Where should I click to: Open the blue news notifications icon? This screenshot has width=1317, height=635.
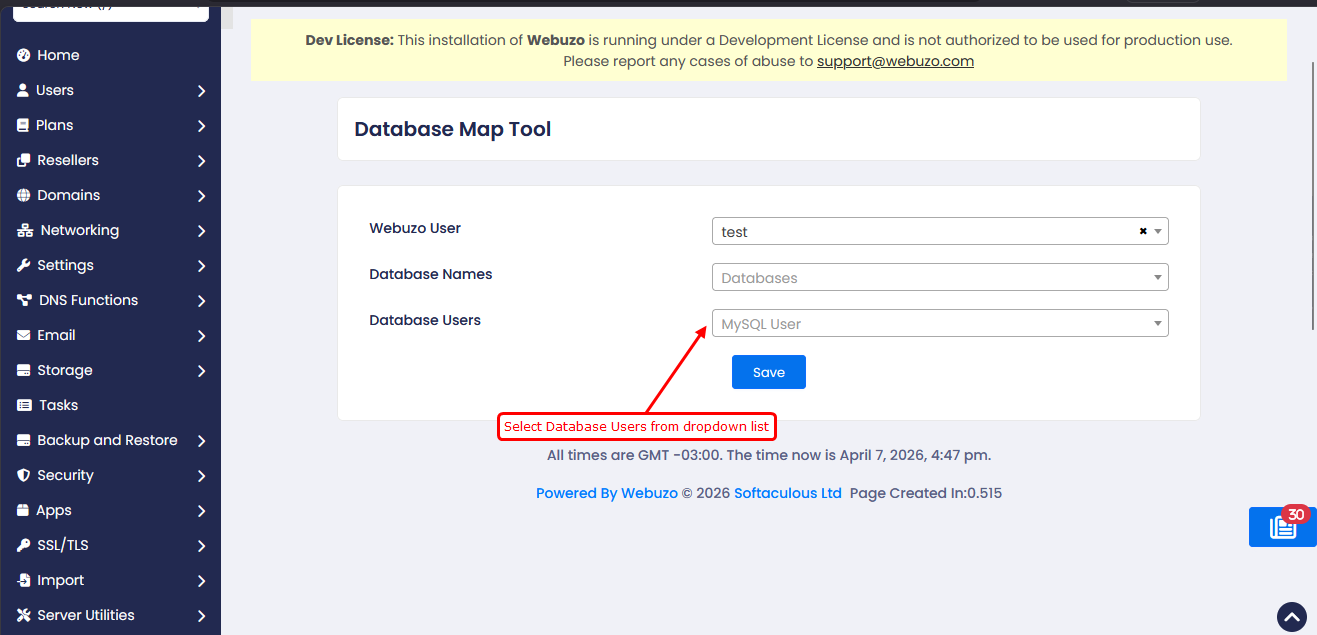pyautogui.click(x=1282, y=527)
